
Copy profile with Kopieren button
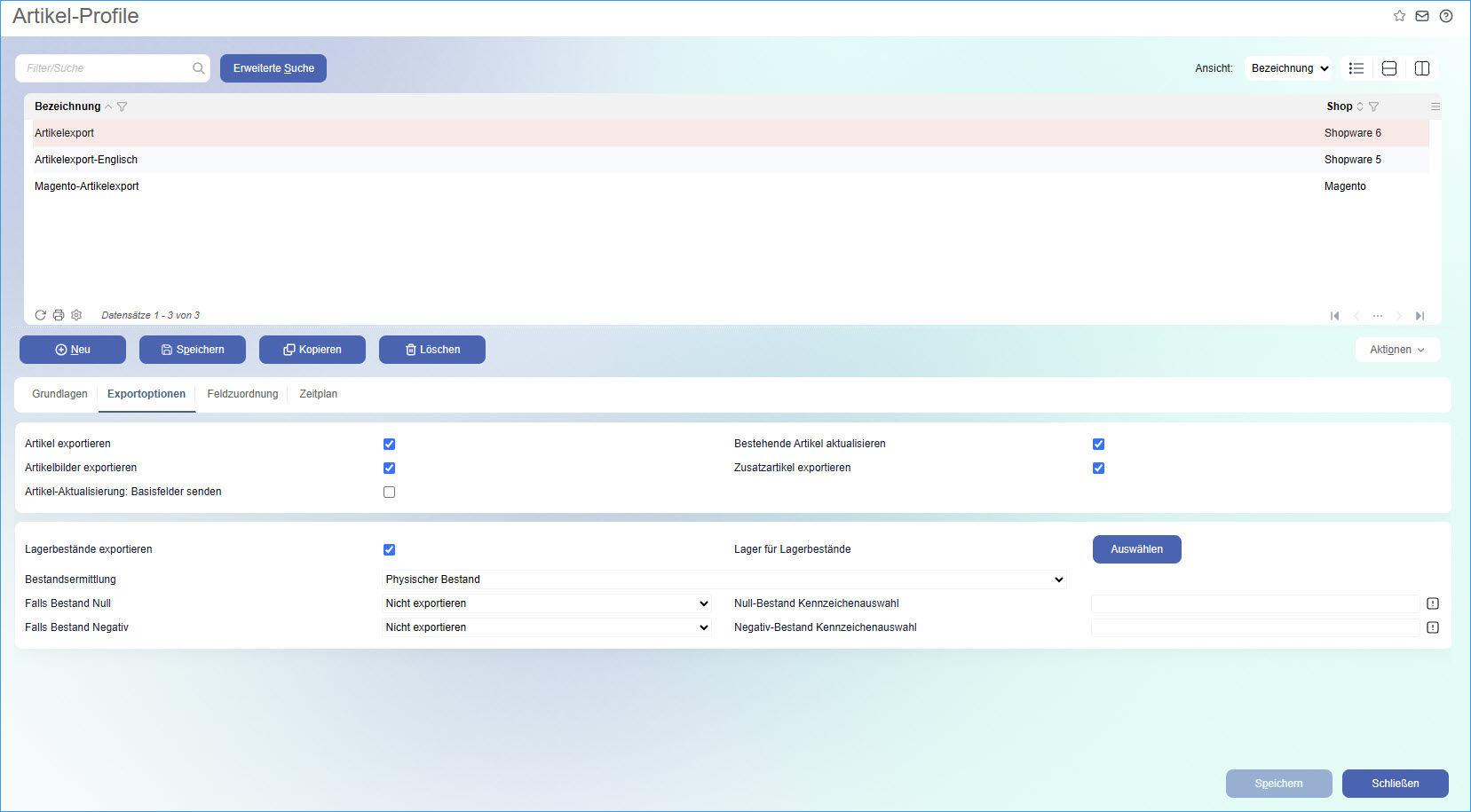pyautogui.click(x=312, y=350)
